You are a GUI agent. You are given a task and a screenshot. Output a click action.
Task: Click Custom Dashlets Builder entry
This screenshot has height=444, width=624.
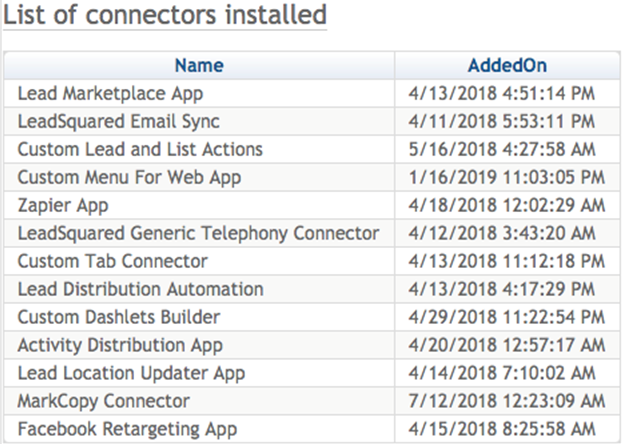coord(119,318)
